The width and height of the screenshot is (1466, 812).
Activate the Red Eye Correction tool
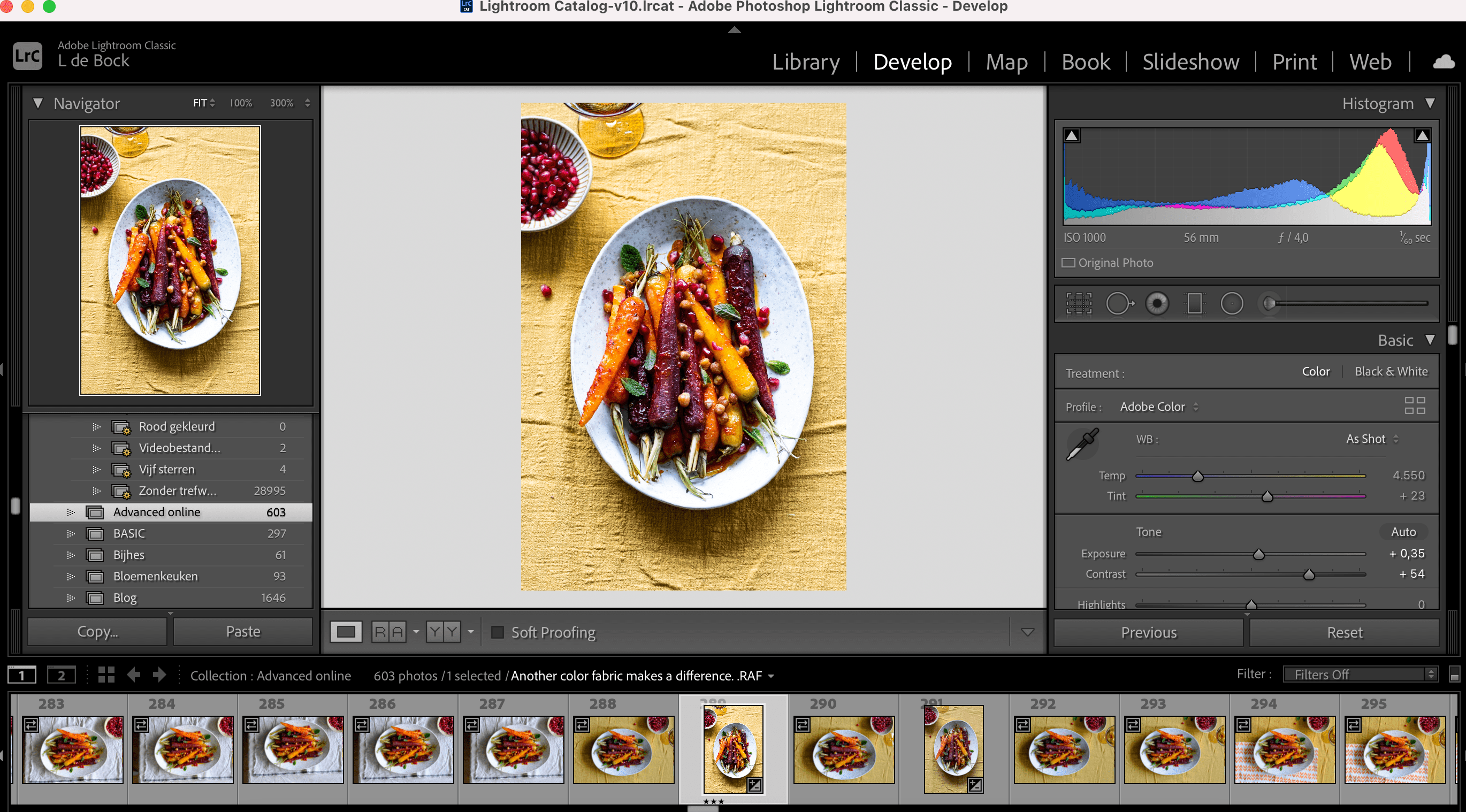1157,303
